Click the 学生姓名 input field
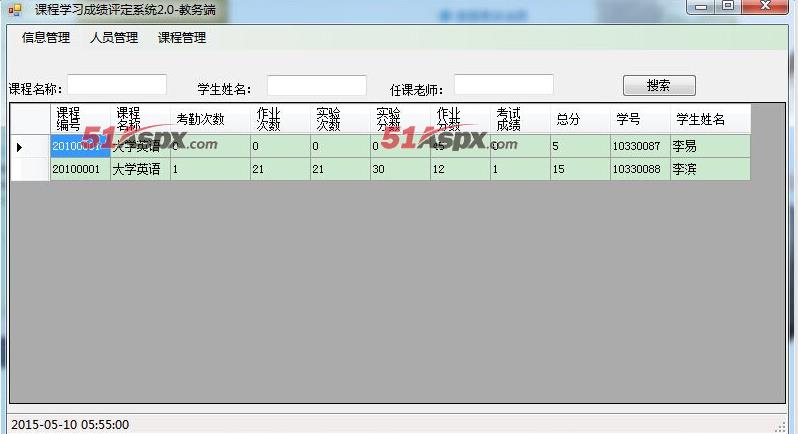 coord(317,85)
